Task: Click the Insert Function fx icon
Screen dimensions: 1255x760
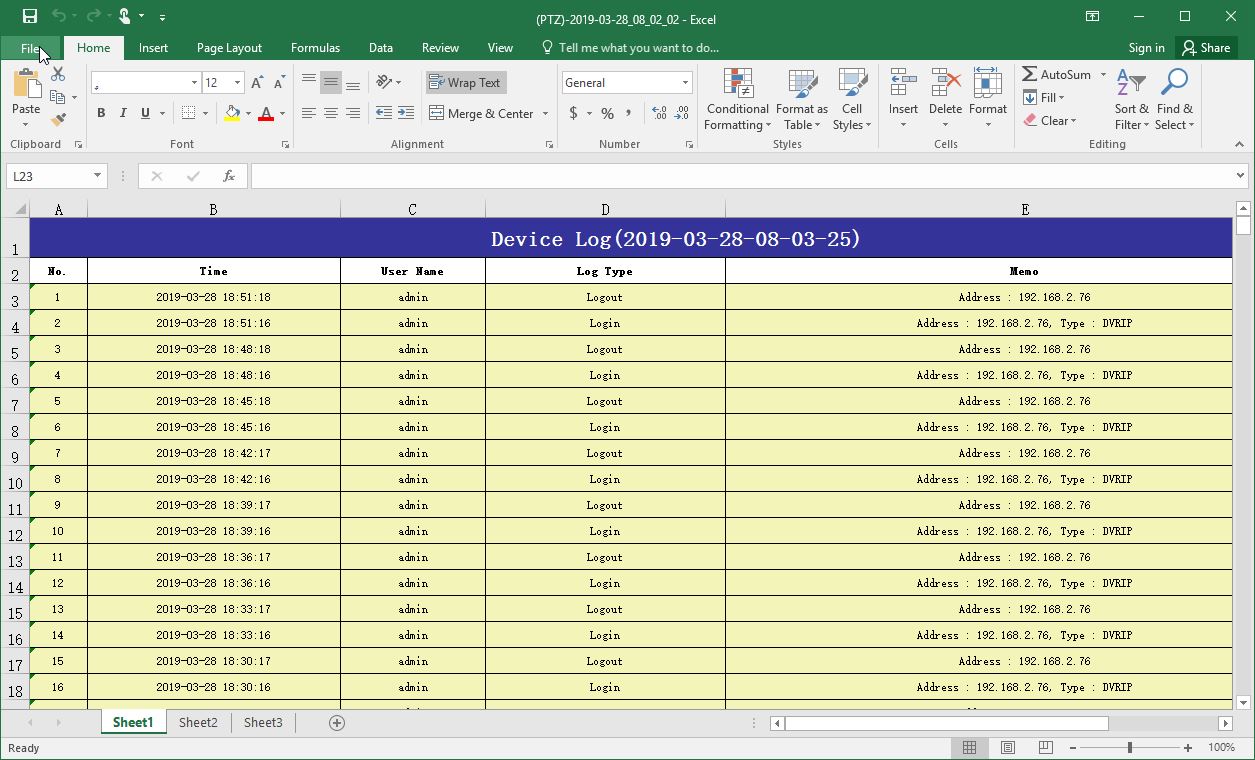Action: coord(229,176)
